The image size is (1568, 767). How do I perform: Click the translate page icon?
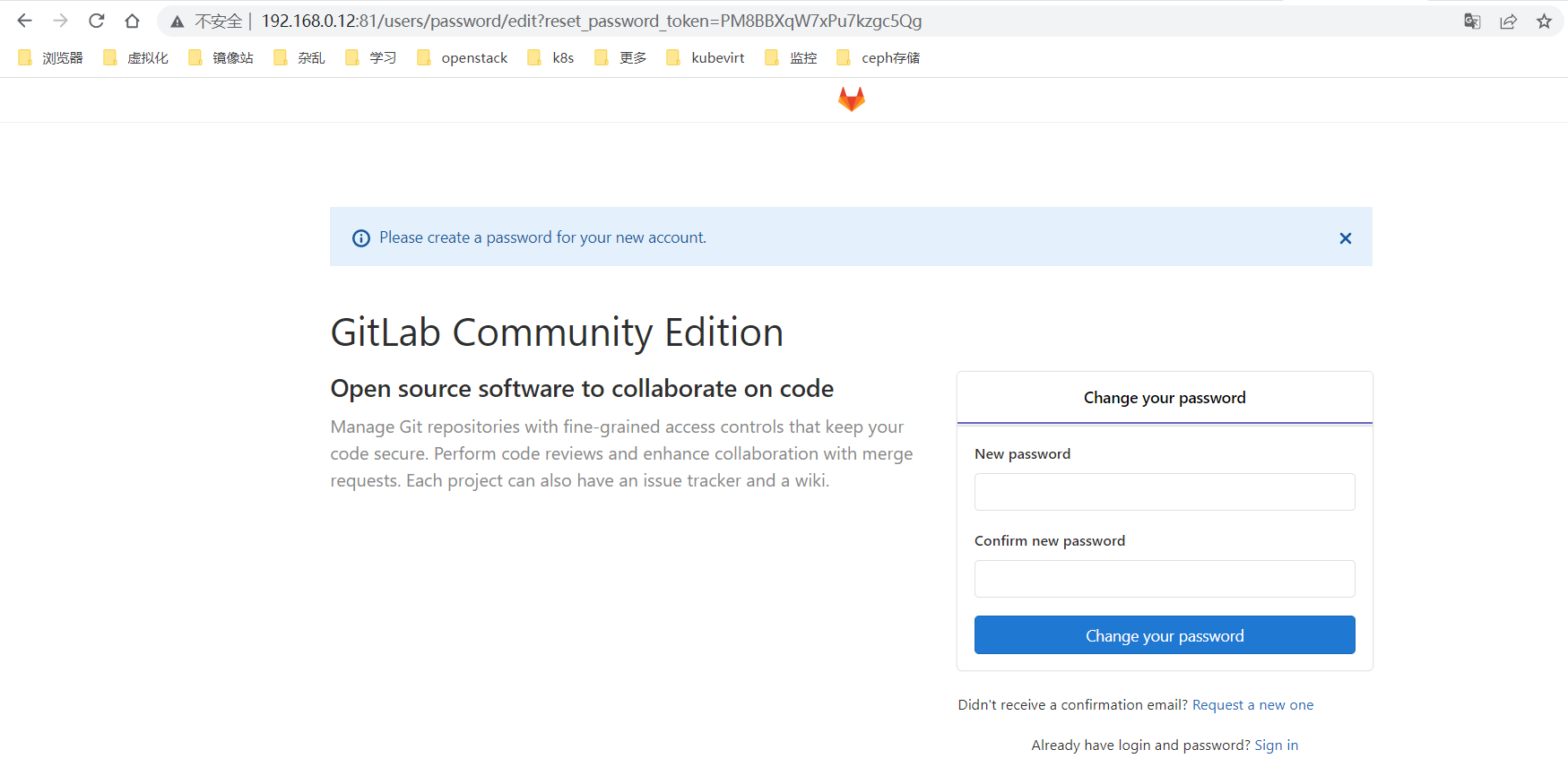(1472, 22)
